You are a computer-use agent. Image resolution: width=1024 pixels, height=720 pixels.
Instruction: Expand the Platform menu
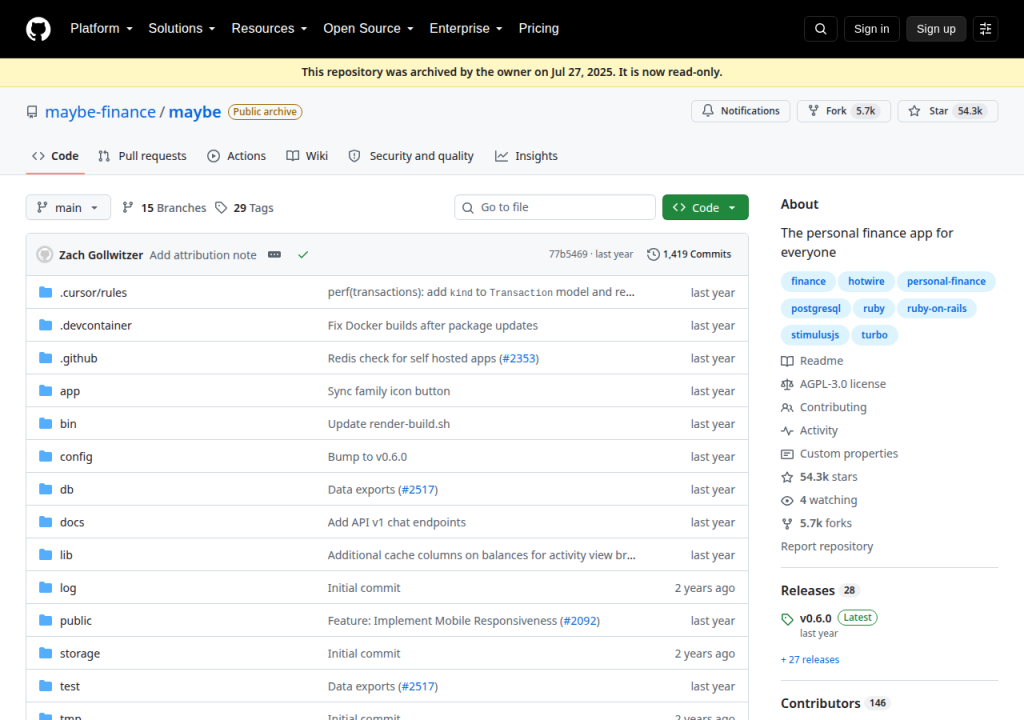pyautogui.click(x=102, y=29)
